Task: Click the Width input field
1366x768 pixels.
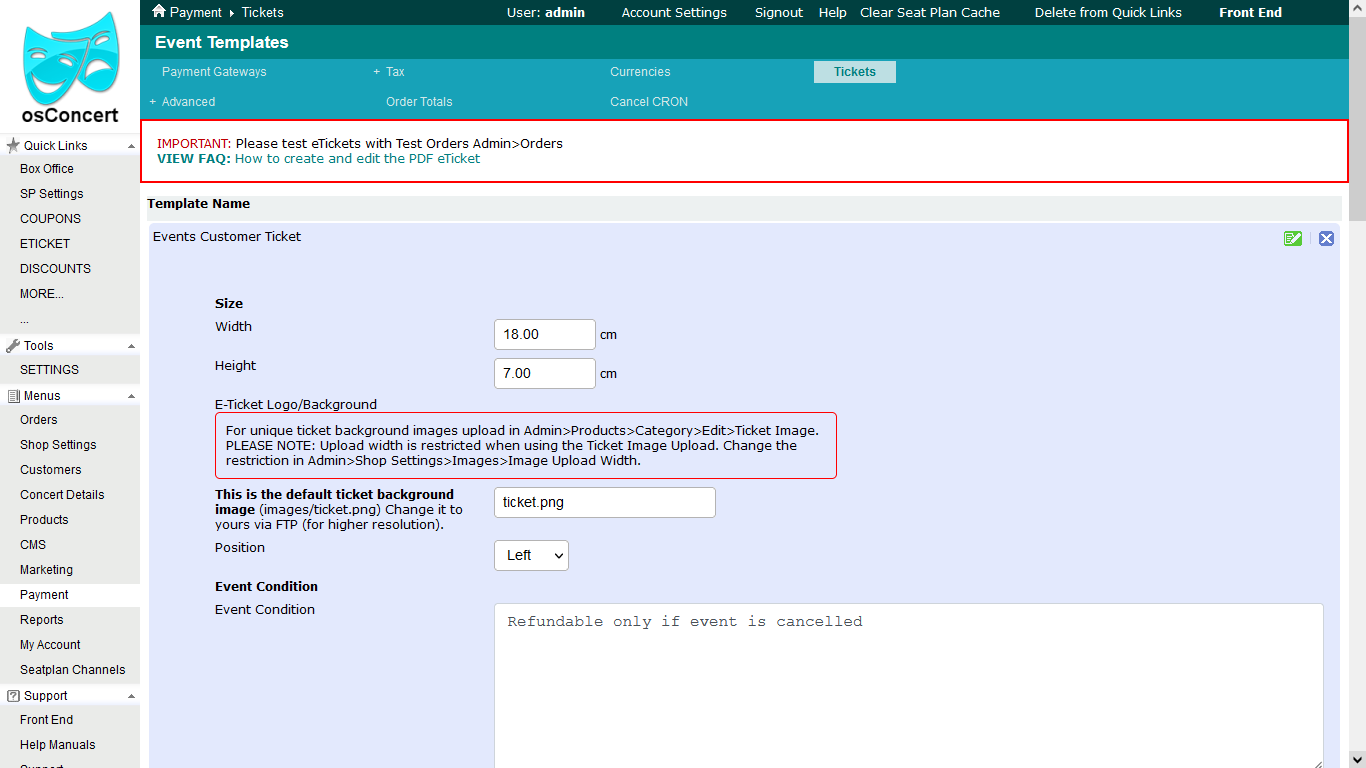Action: point(545,335)
